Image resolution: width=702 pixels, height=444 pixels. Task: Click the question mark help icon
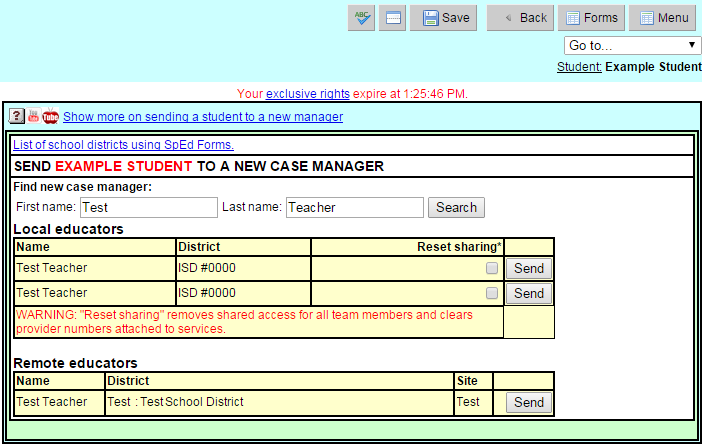tap(17, 116)
